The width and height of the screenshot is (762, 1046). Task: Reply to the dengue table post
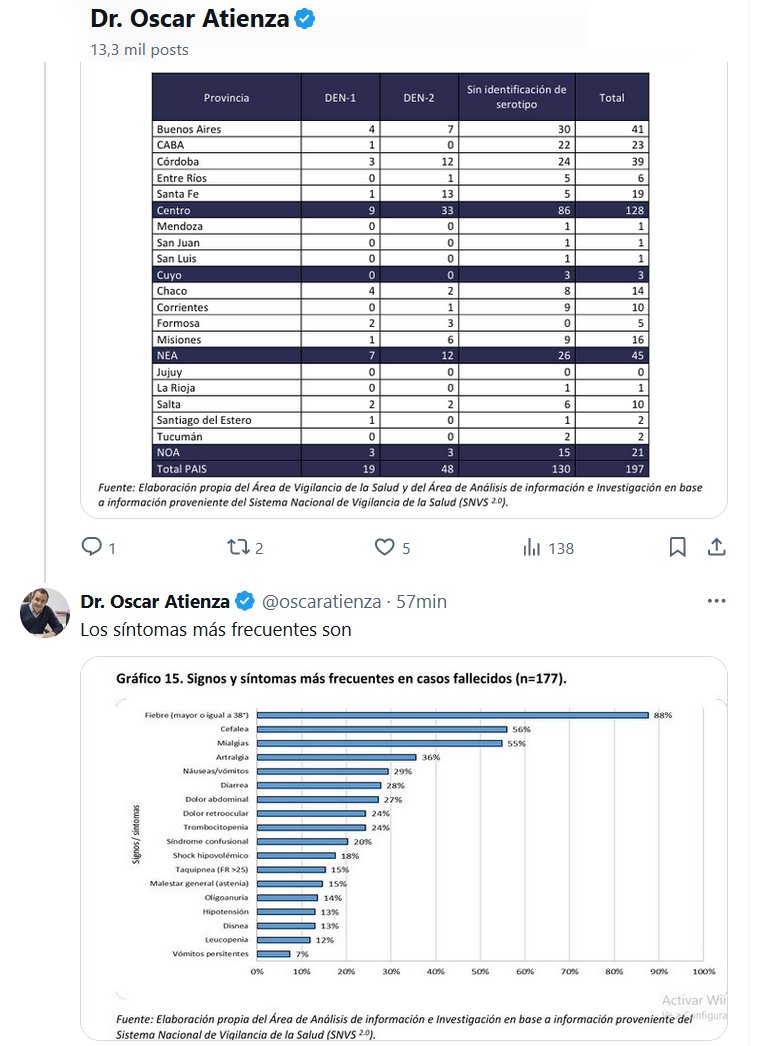(x=92, y=547)
